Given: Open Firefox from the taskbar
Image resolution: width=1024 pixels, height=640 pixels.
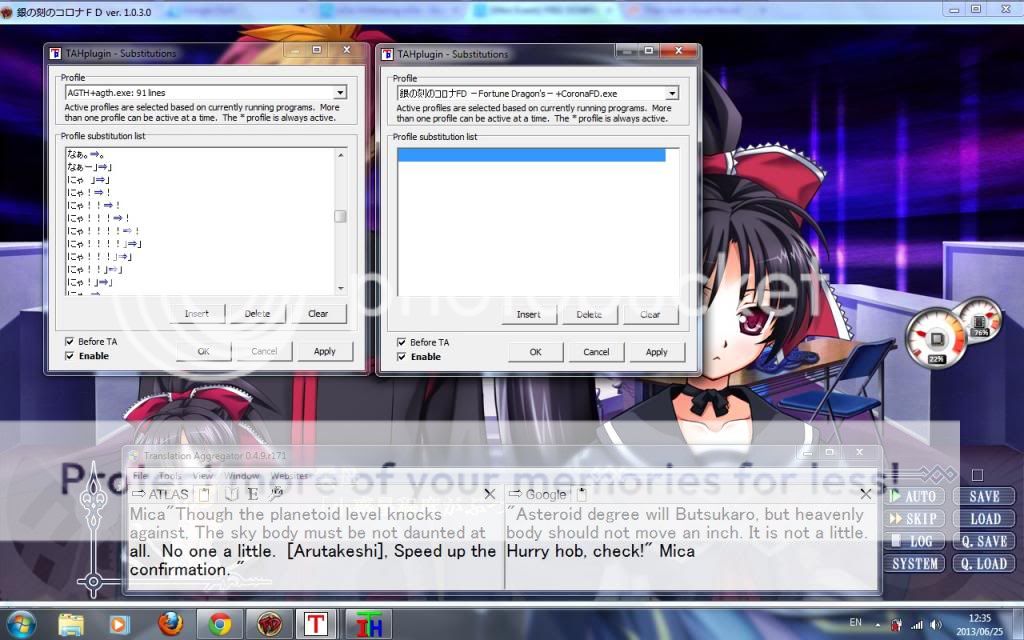Looking at the screenshot, I should click(171, 624).
